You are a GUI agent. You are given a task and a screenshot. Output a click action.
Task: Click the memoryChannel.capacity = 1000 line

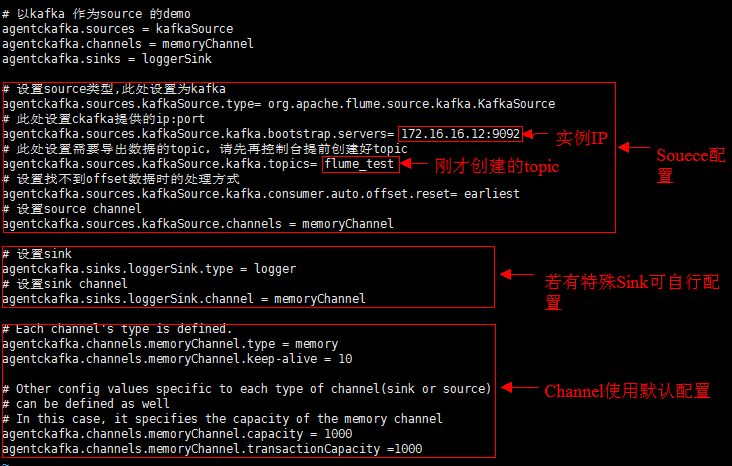176,434
